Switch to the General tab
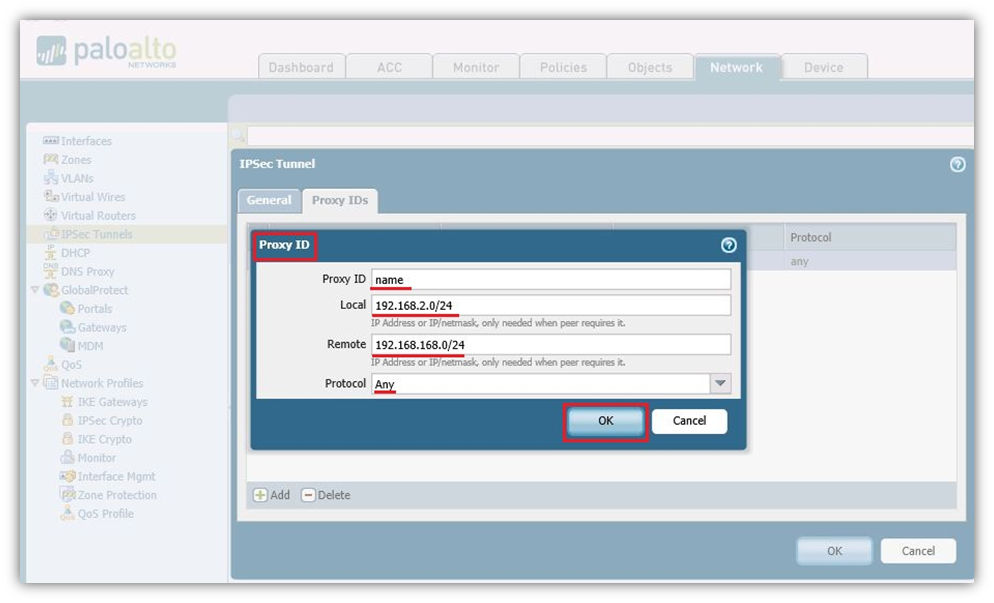Viewport: 994px width, 603px height. coord(269,200)
